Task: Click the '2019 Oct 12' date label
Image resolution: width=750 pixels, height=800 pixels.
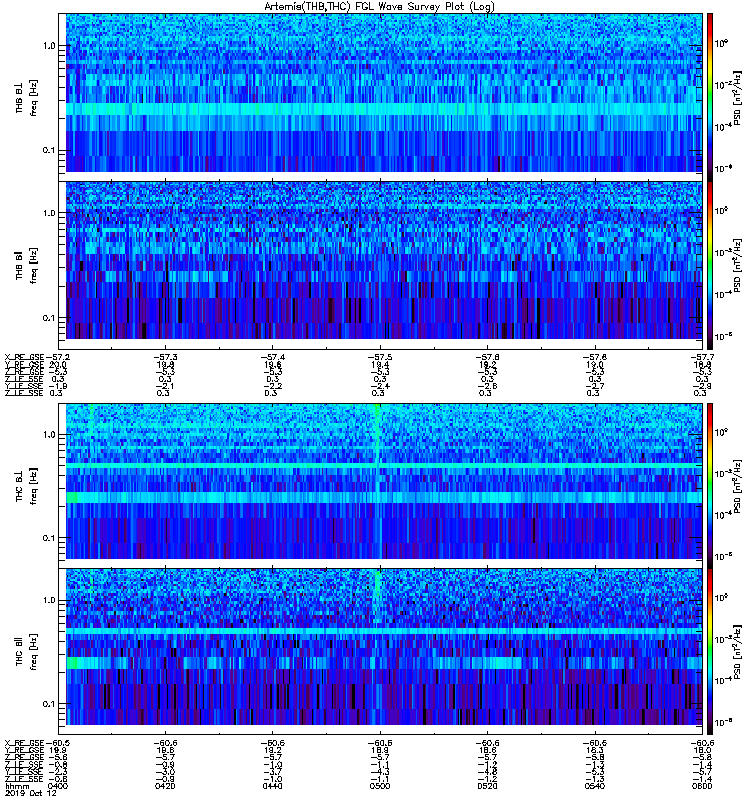Action: coord(31,793)
